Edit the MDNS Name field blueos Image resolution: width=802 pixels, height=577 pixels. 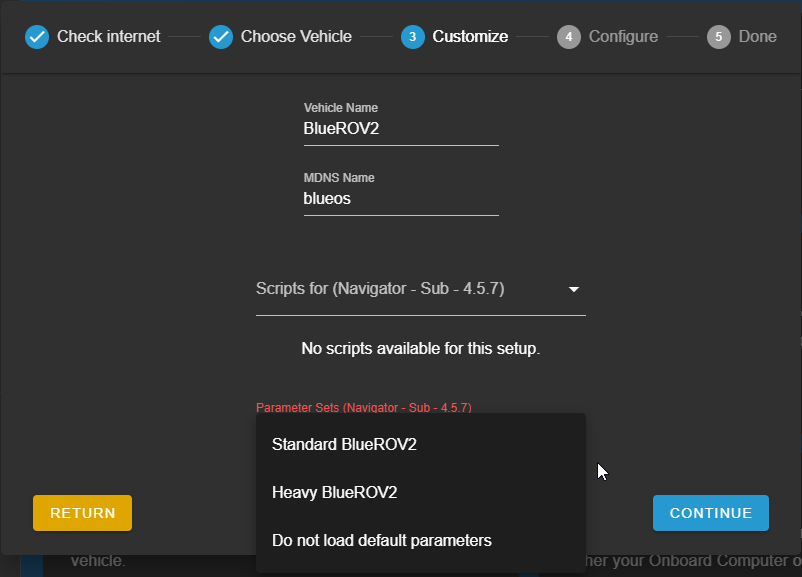[x=401, y=198]
